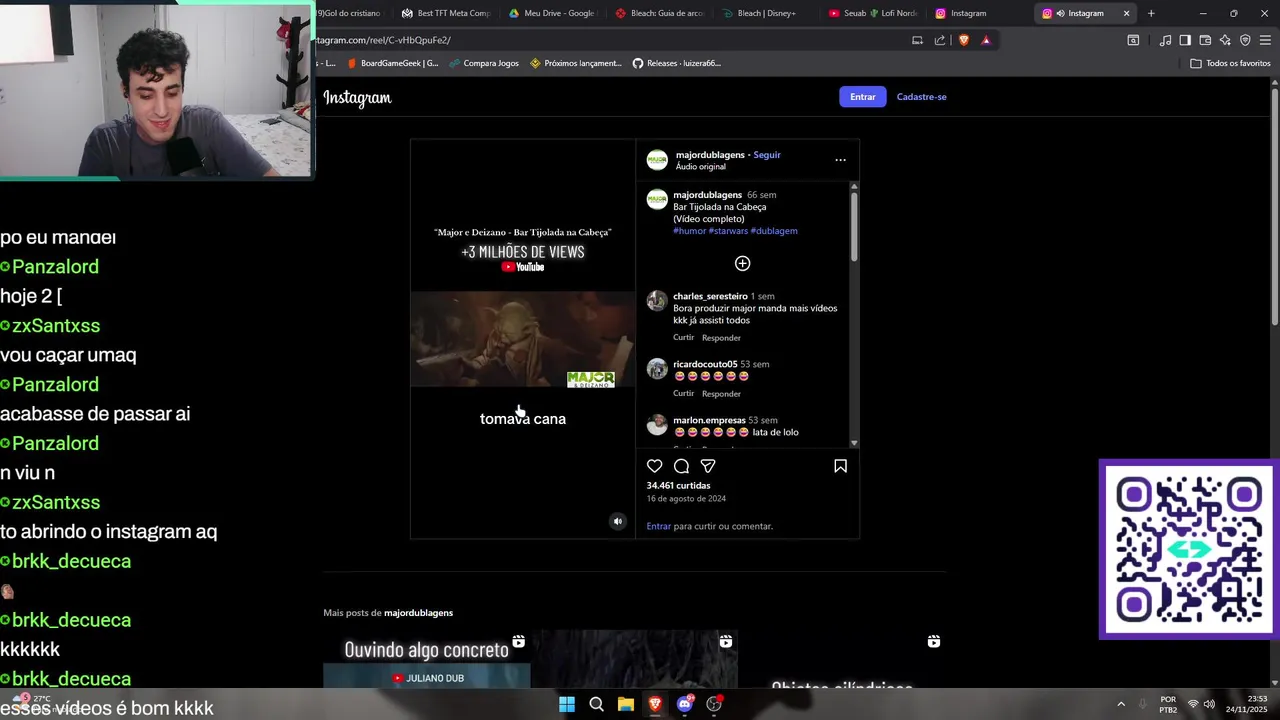This screenshot has width=1280, height=720.
Task: Open Windows taskbar search
Action: pos(596,704)
